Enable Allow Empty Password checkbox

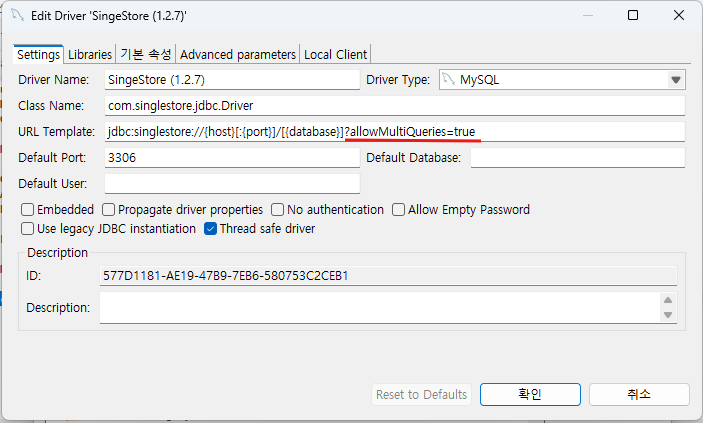click(398, 209)
